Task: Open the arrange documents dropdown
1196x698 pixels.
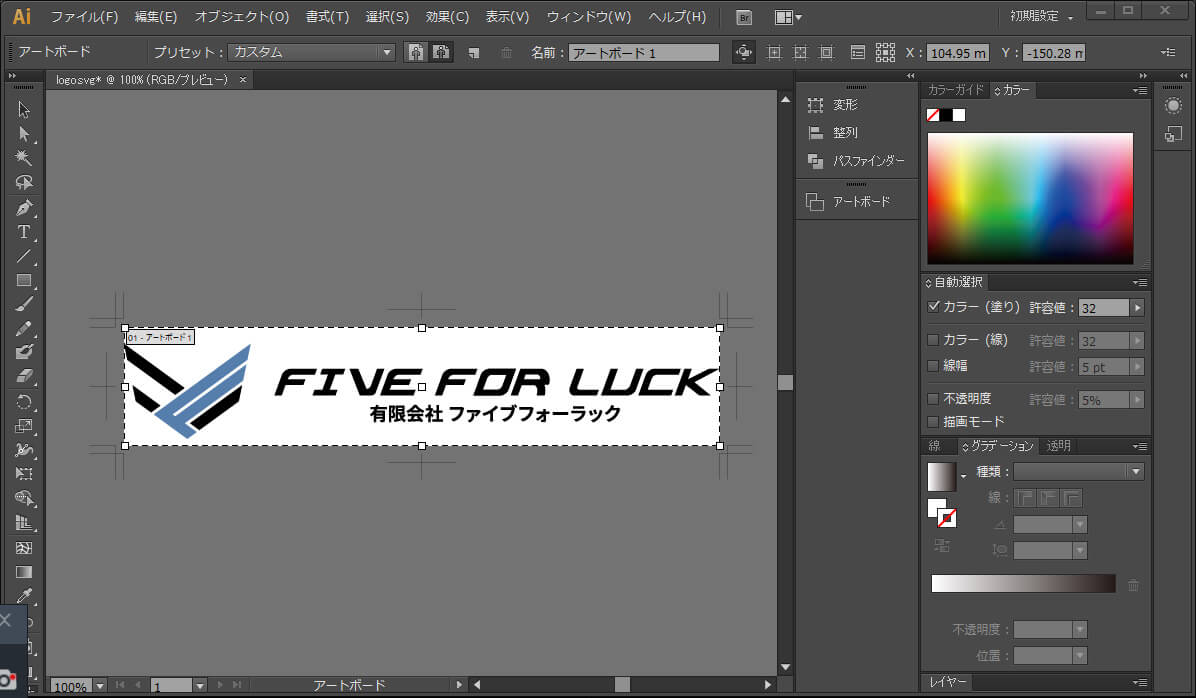Action: coord(787,17)
